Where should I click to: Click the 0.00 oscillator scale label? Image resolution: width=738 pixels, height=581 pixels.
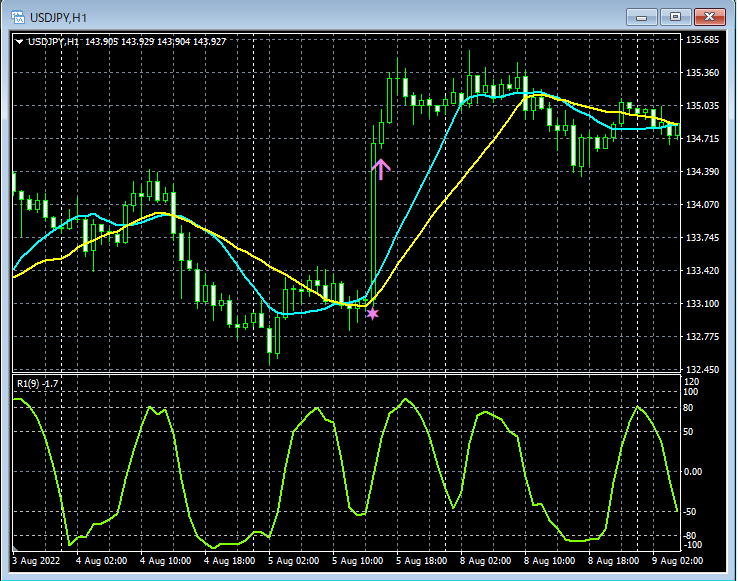(x=692, y=471)
